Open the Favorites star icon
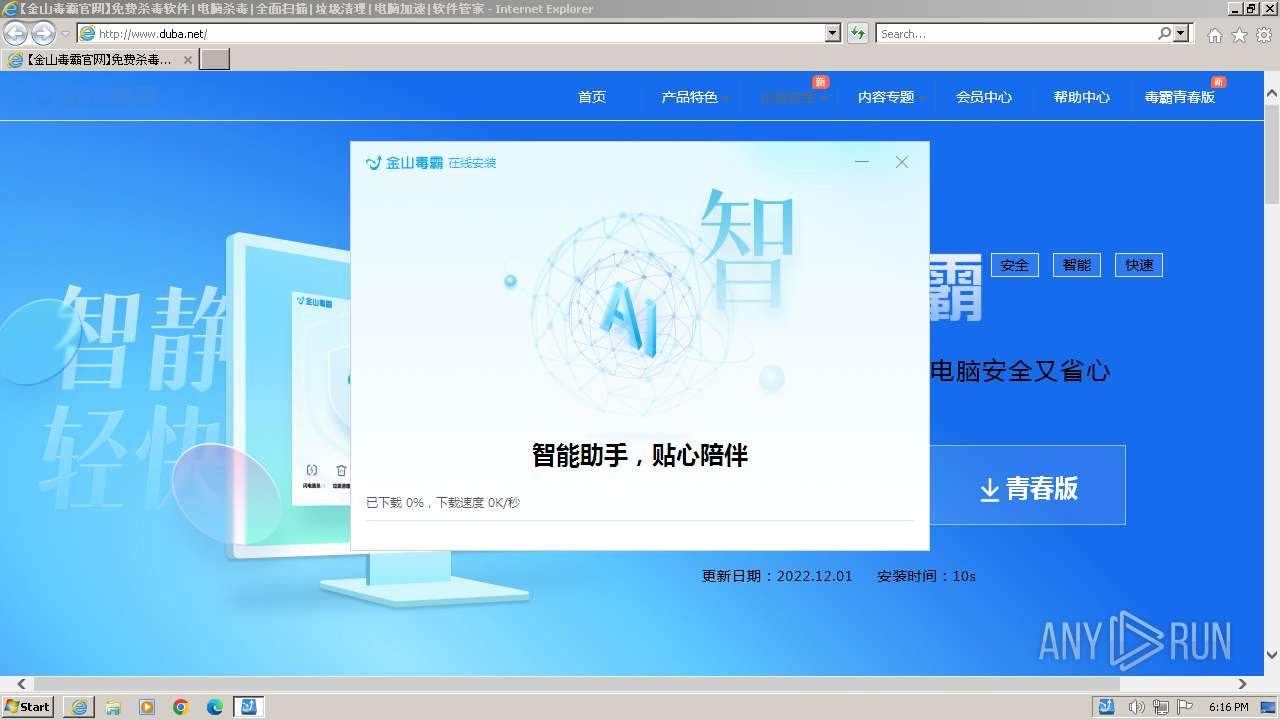Screen dimensions: 1280x720 (1239, 35)
